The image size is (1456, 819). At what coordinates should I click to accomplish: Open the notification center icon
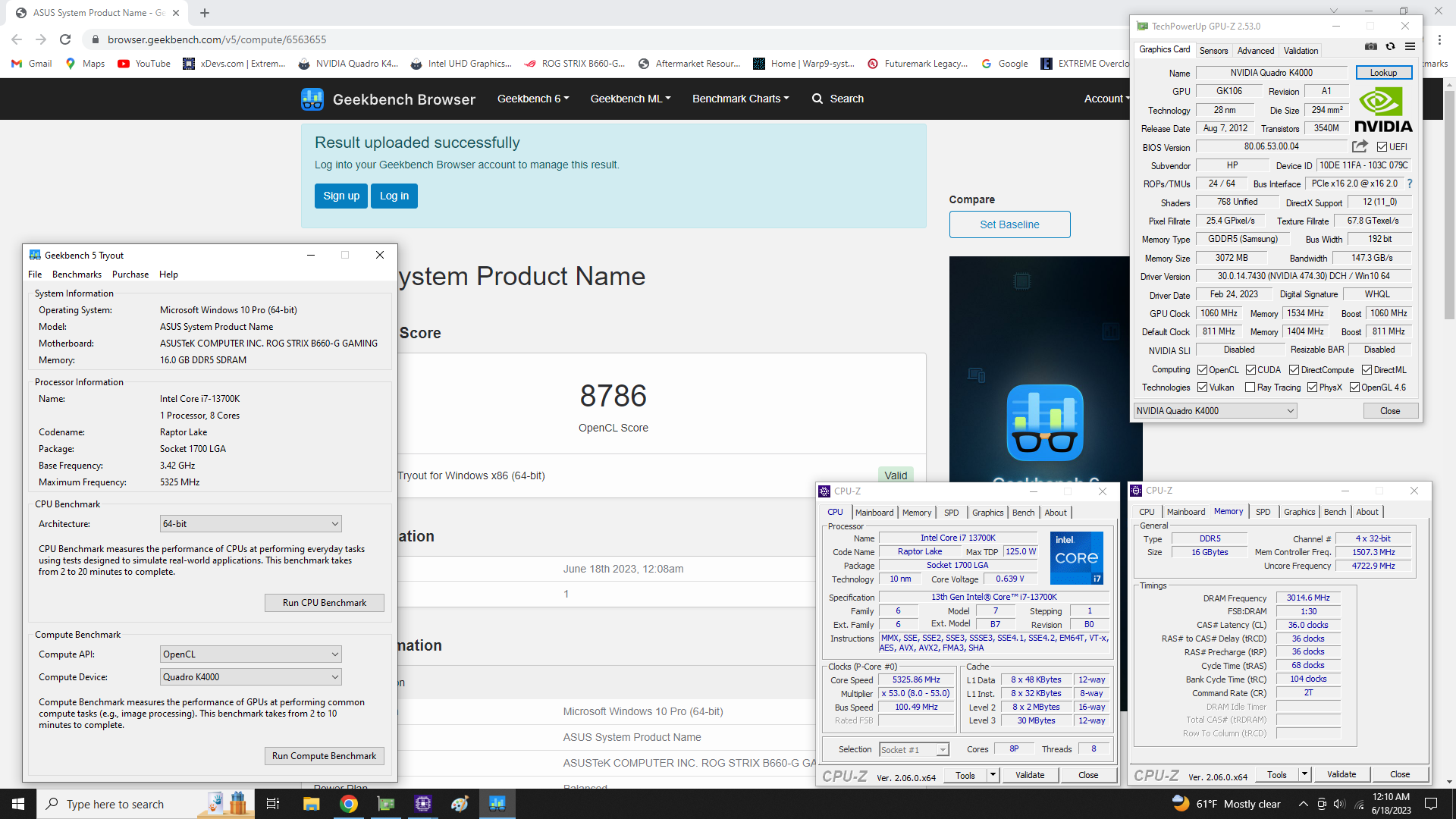tap(1431, 804)
